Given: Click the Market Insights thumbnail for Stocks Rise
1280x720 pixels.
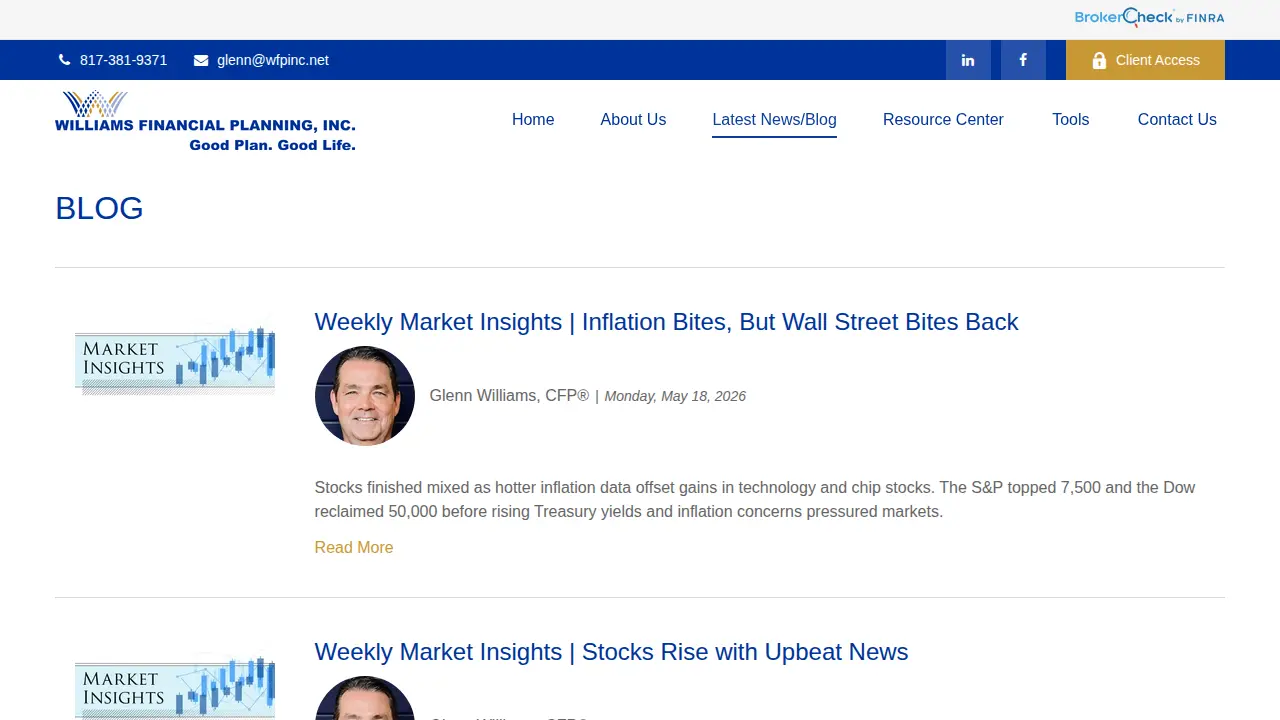Looking at the screenshot, I should [175, 686].
